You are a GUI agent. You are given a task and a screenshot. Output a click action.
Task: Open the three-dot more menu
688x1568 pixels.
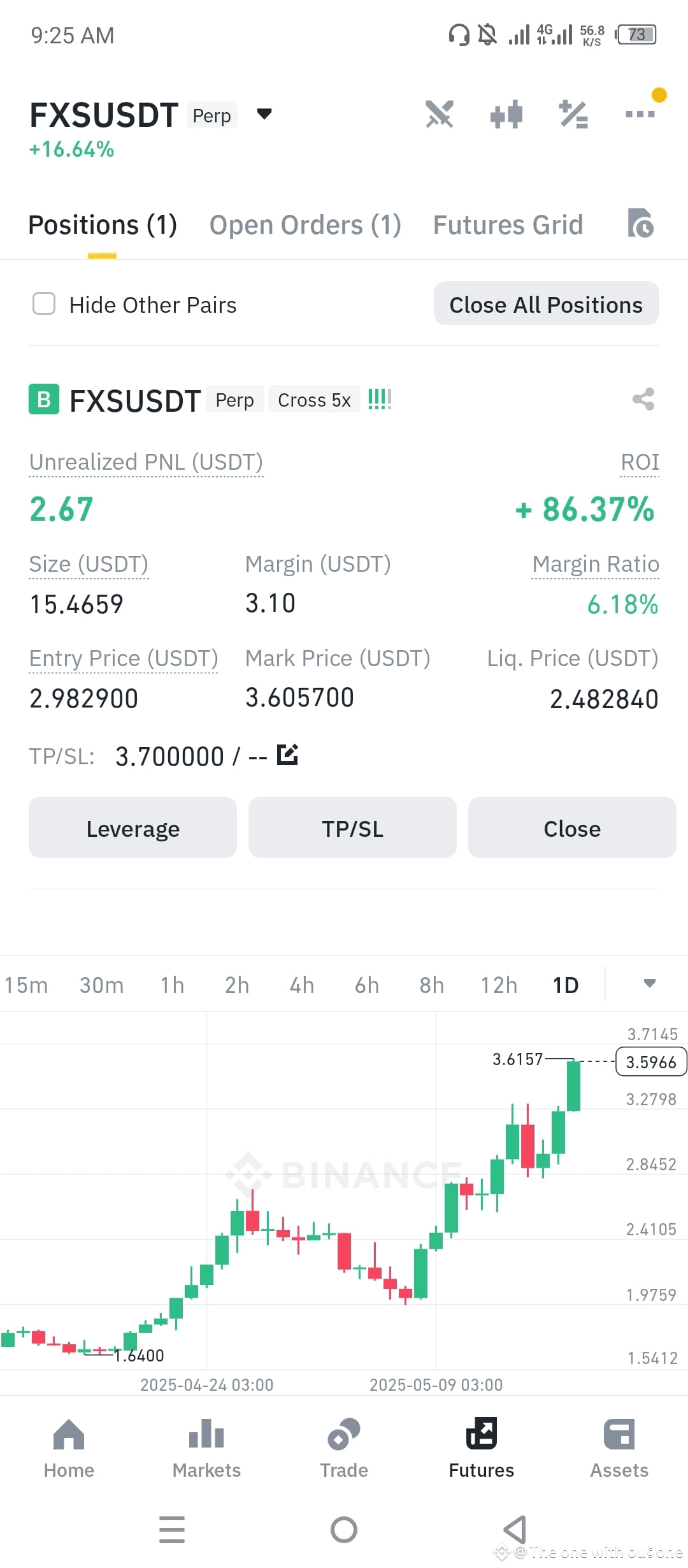640,114
